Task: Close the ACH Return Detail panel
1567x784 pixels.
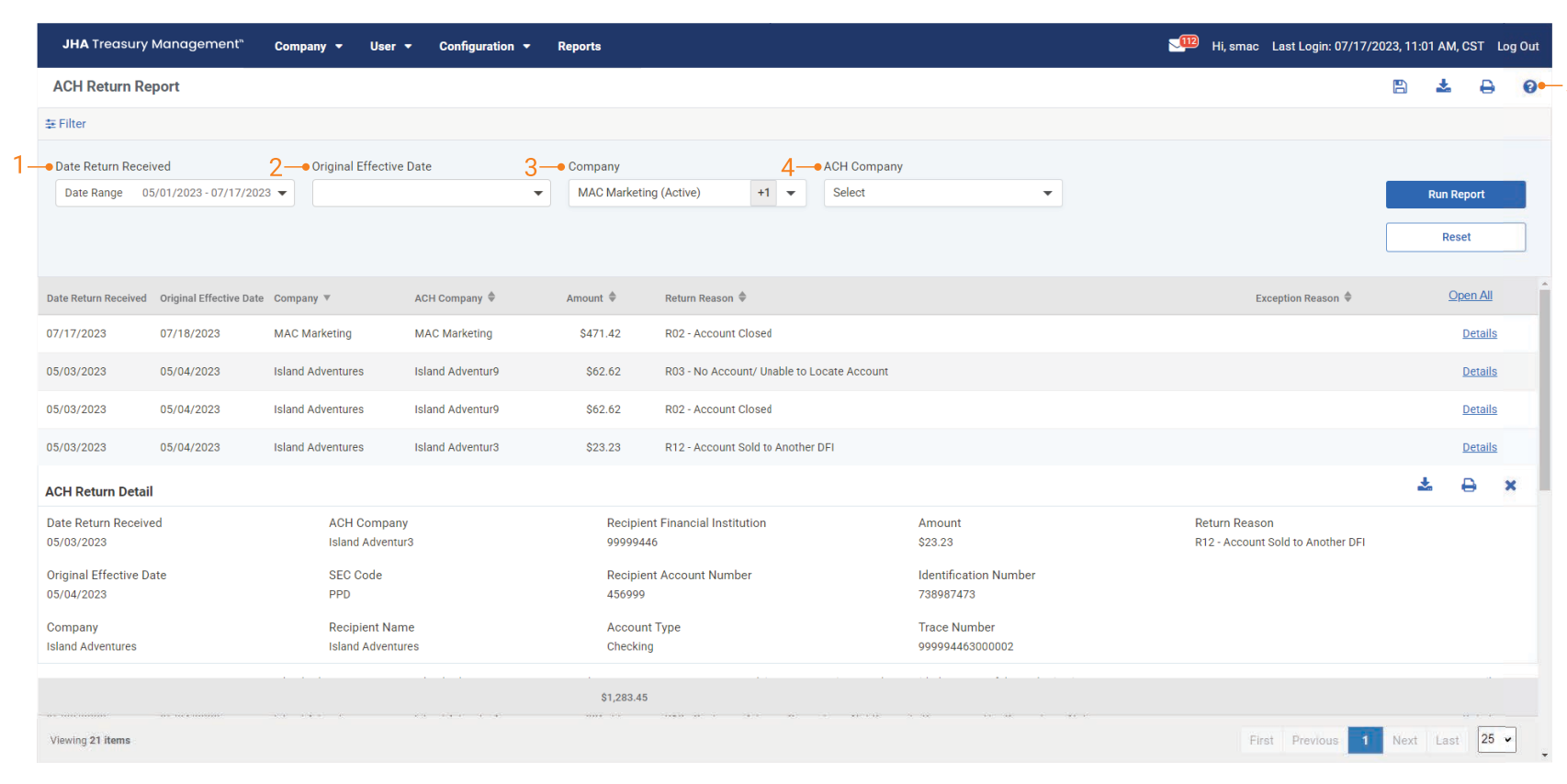Action: tap(1510, 485)
